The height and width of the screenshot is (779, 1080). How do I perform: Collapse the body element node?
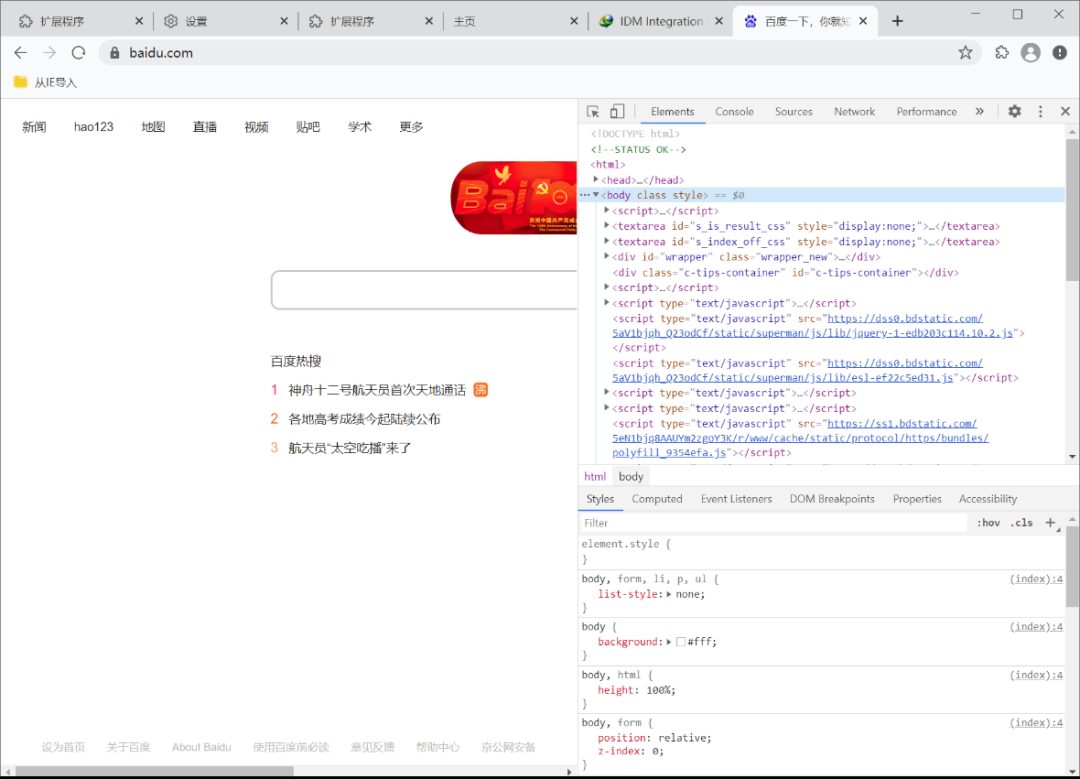click(596, 195)
